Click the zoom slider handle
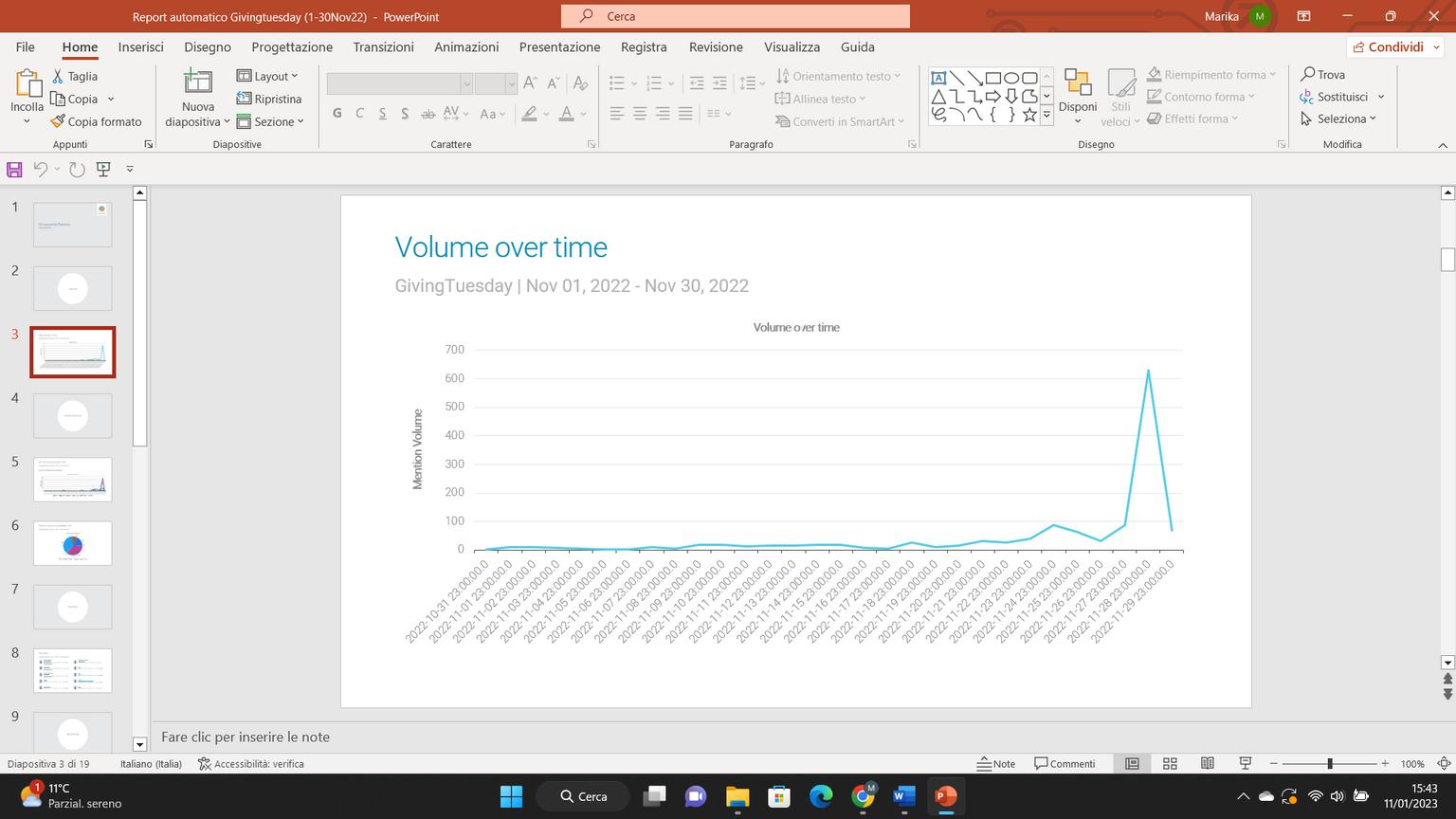The width and height of the screenshot is (1456, 819). pos(1330,764)
